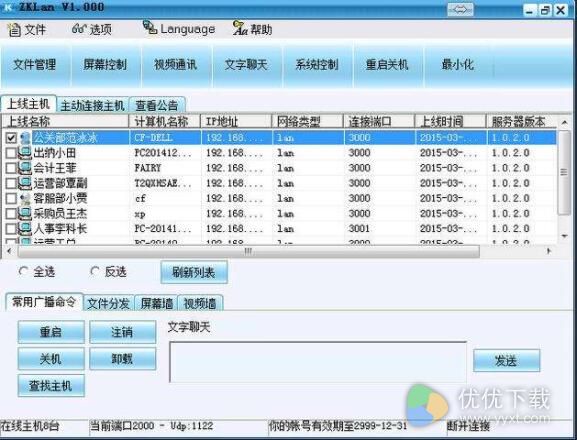Check the 会计王菲 host checkbox

click(x=11, y=168)
